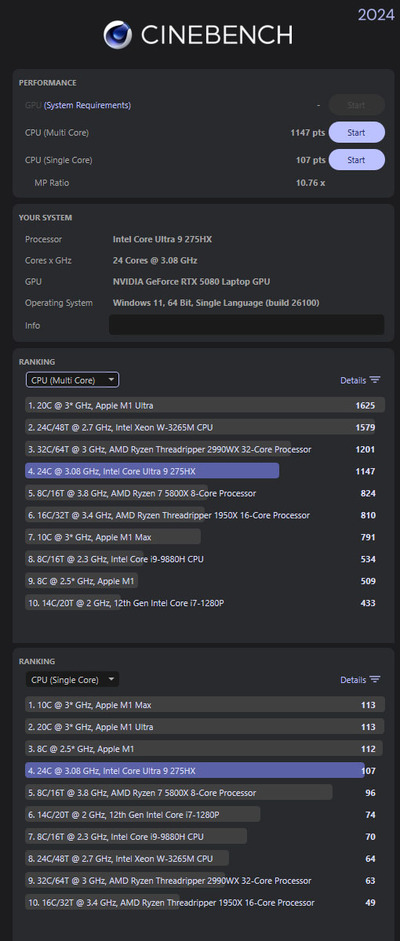Open the System Requirements link

pos(88,105)
